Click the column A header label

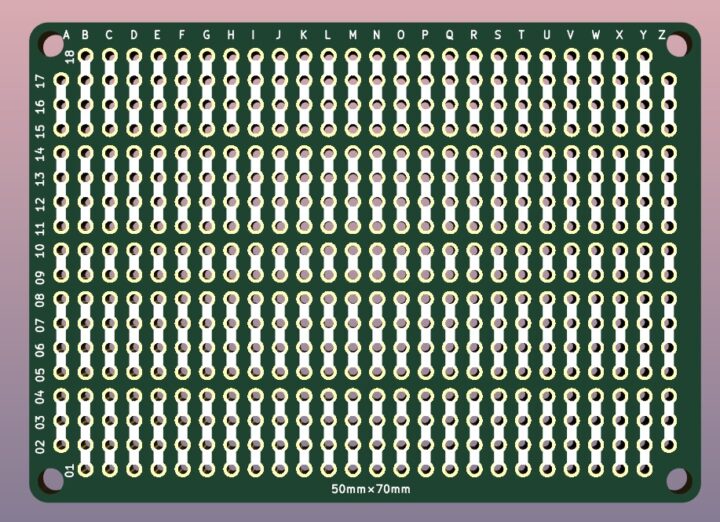tap(67, 36)
